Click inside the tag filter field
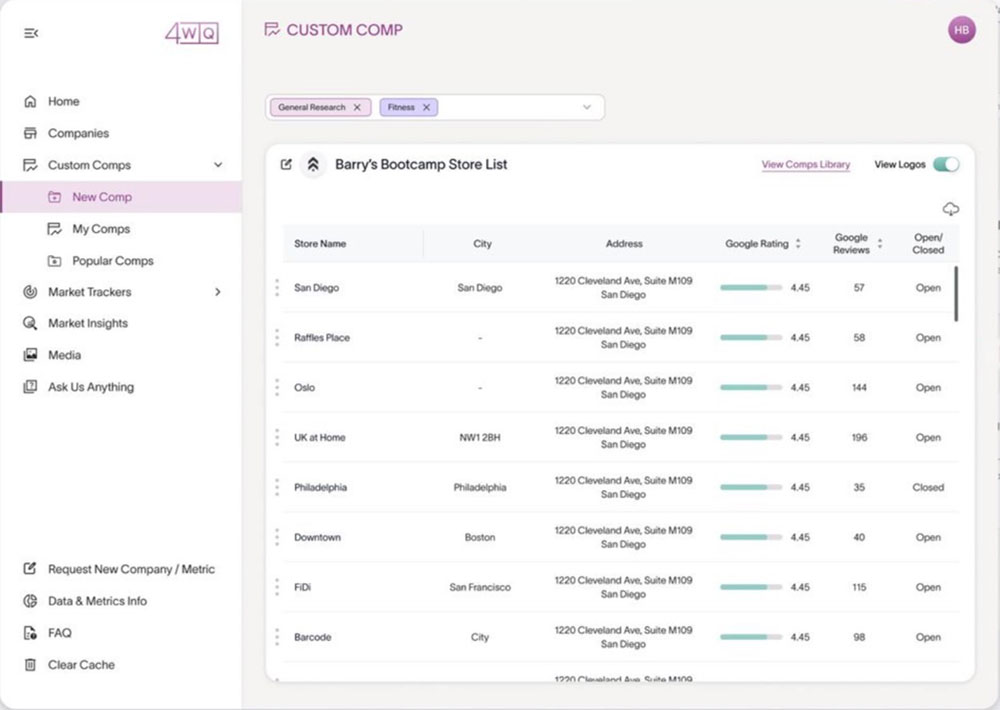Viewport: 1000px width, 710px height. tap(435, 107)
